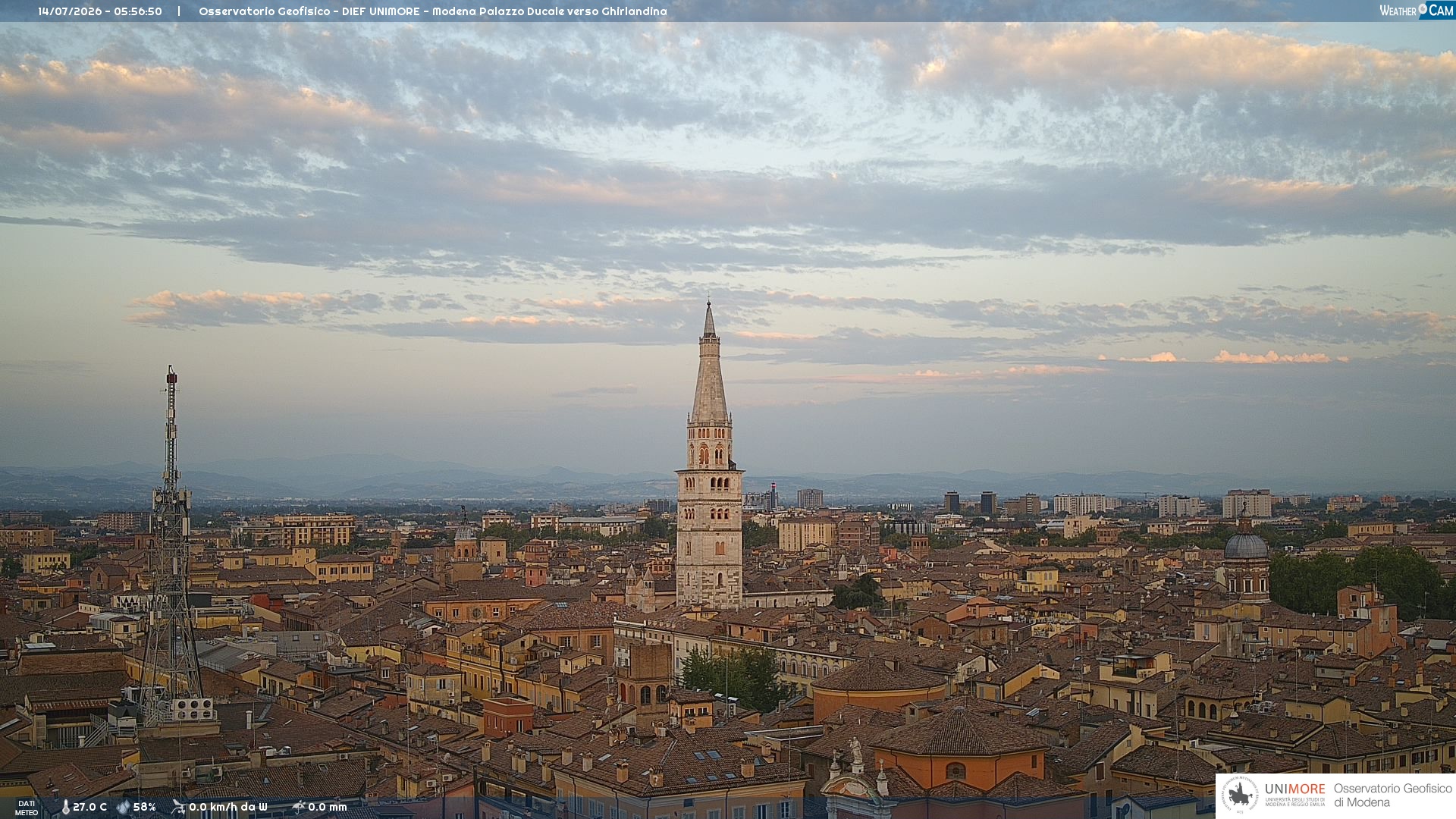Select the 27.0 C temperature value
1456x819 pixels.
tap(89, 808)
